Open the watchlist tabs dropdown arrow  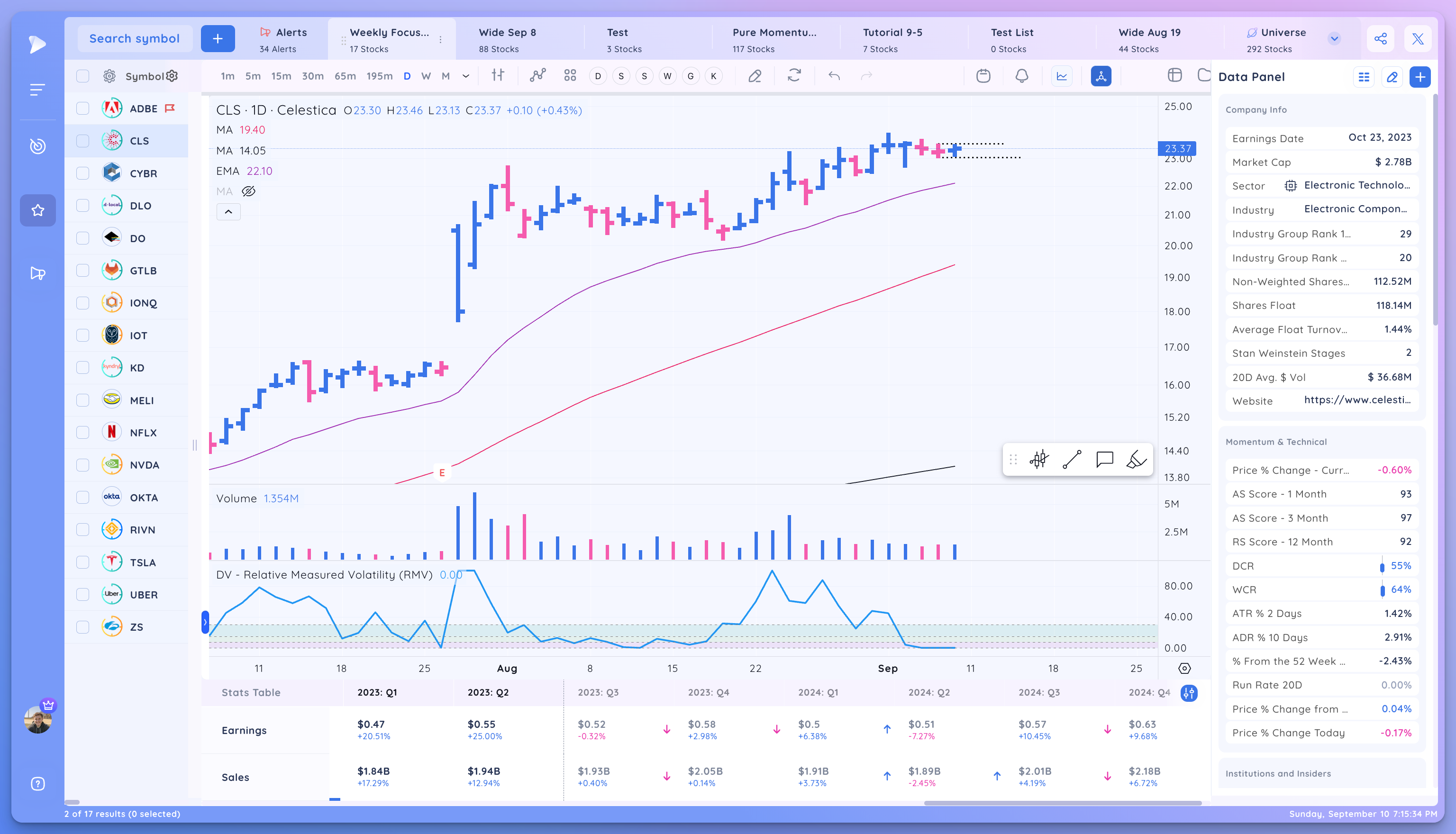tap(1334, 38)
